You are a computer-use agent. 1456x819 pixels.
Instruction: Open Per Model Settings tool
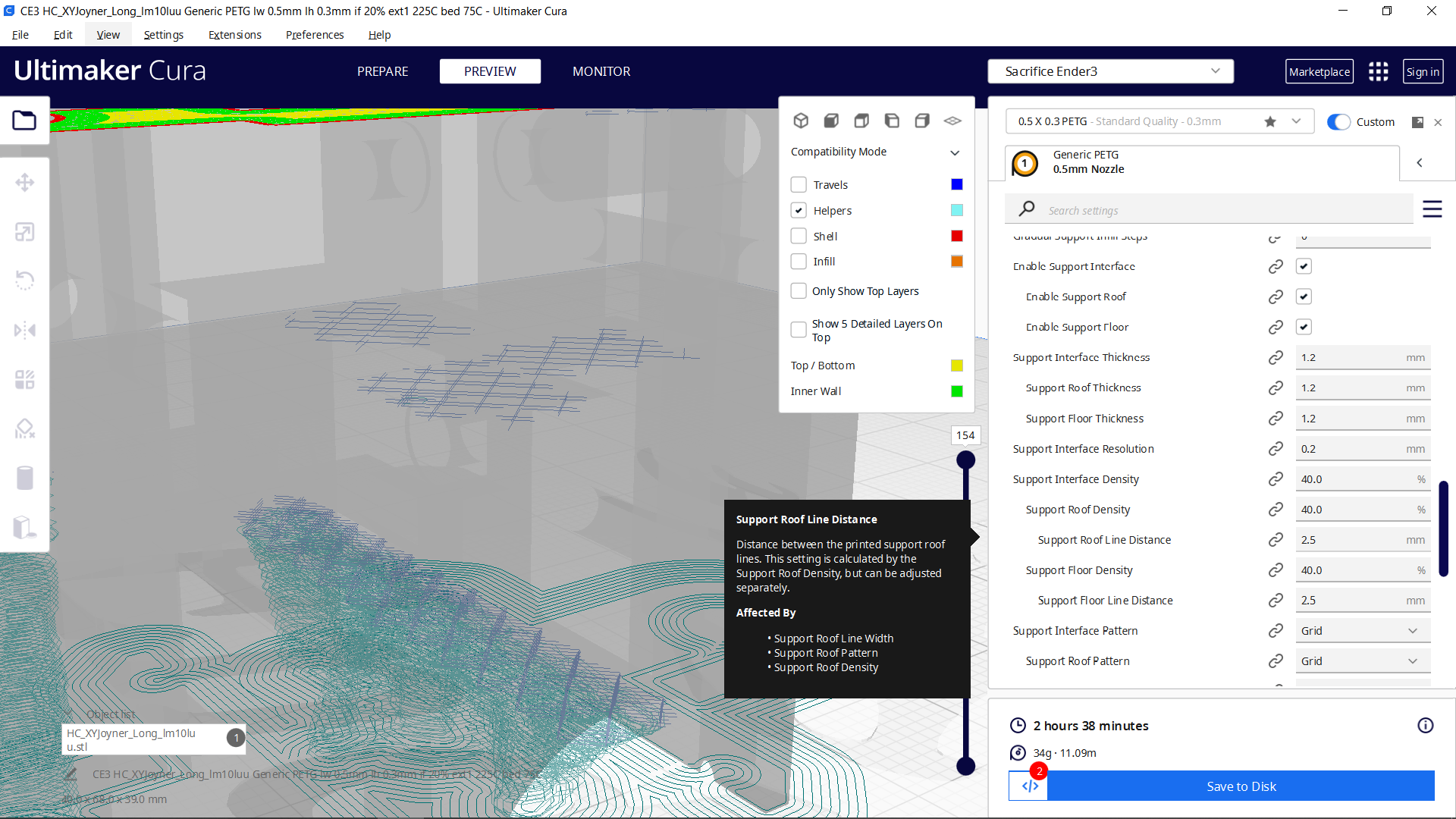pyautogui.click(x=25, y=379)
